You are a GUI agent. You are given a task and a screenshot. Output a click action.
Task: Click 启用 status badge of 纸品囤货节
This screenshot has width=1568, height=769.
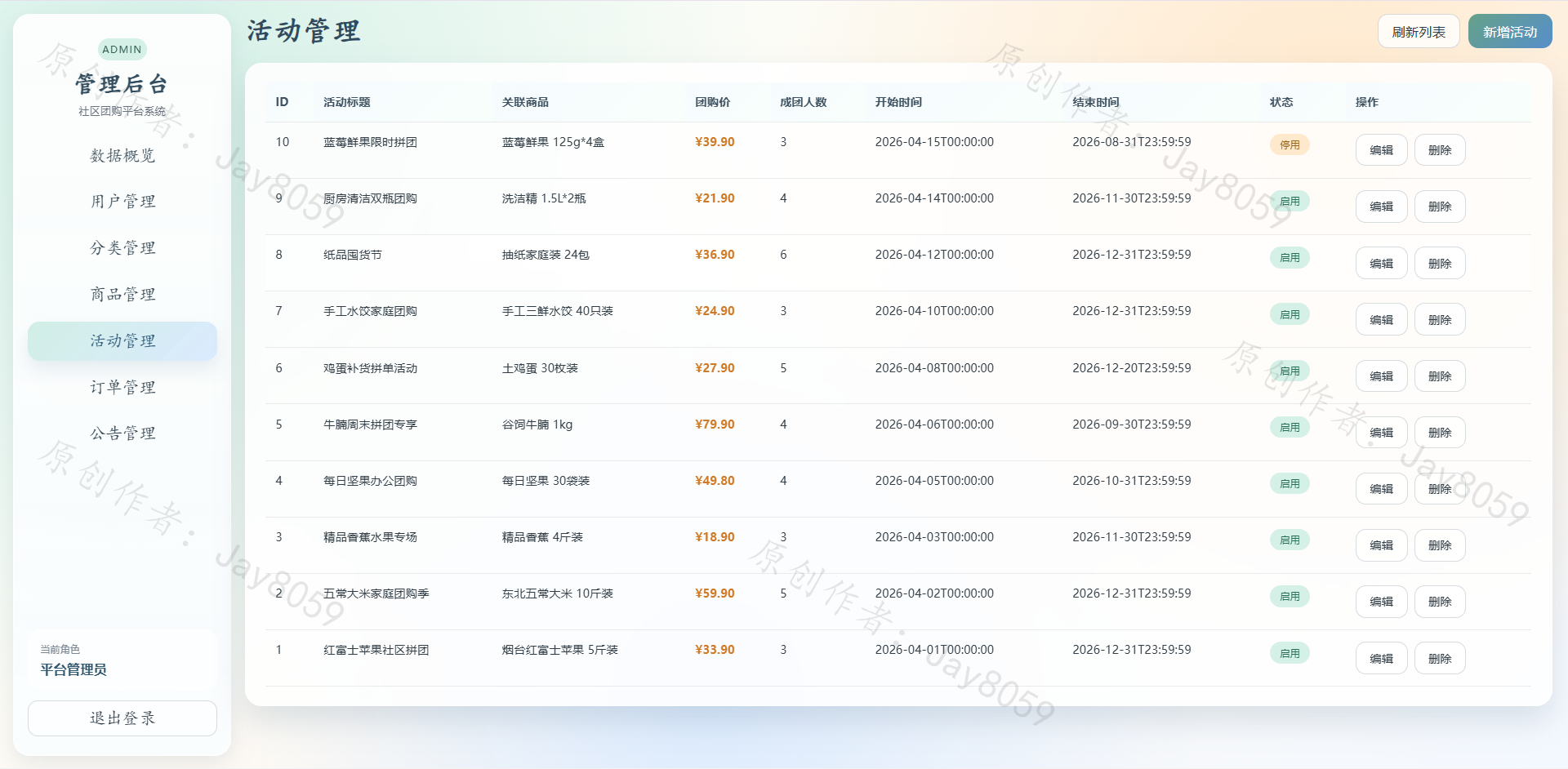pyautogui.click(x=1290, y=257)
